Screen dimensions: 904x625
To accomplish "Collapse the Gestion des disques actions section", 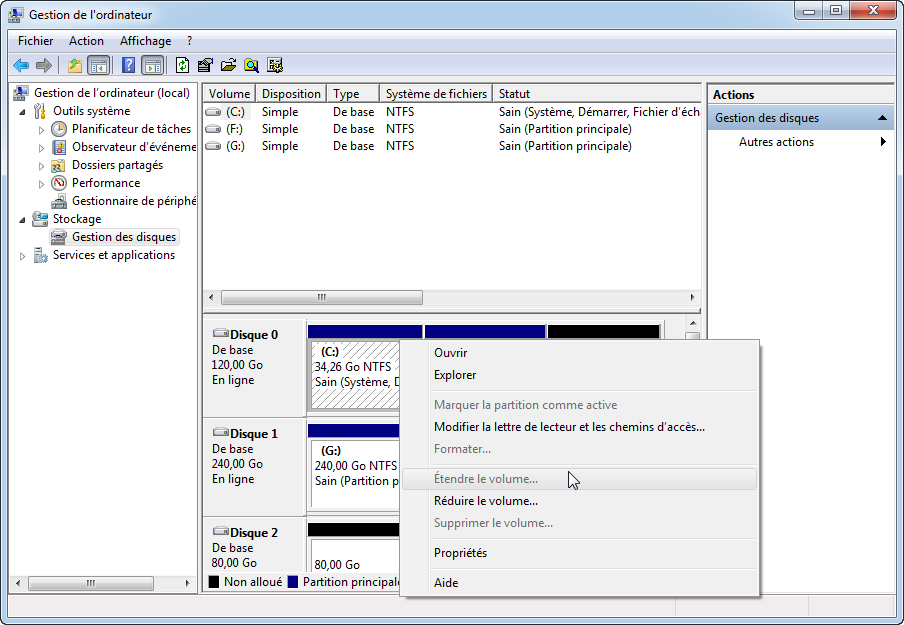I will point(882,118).
